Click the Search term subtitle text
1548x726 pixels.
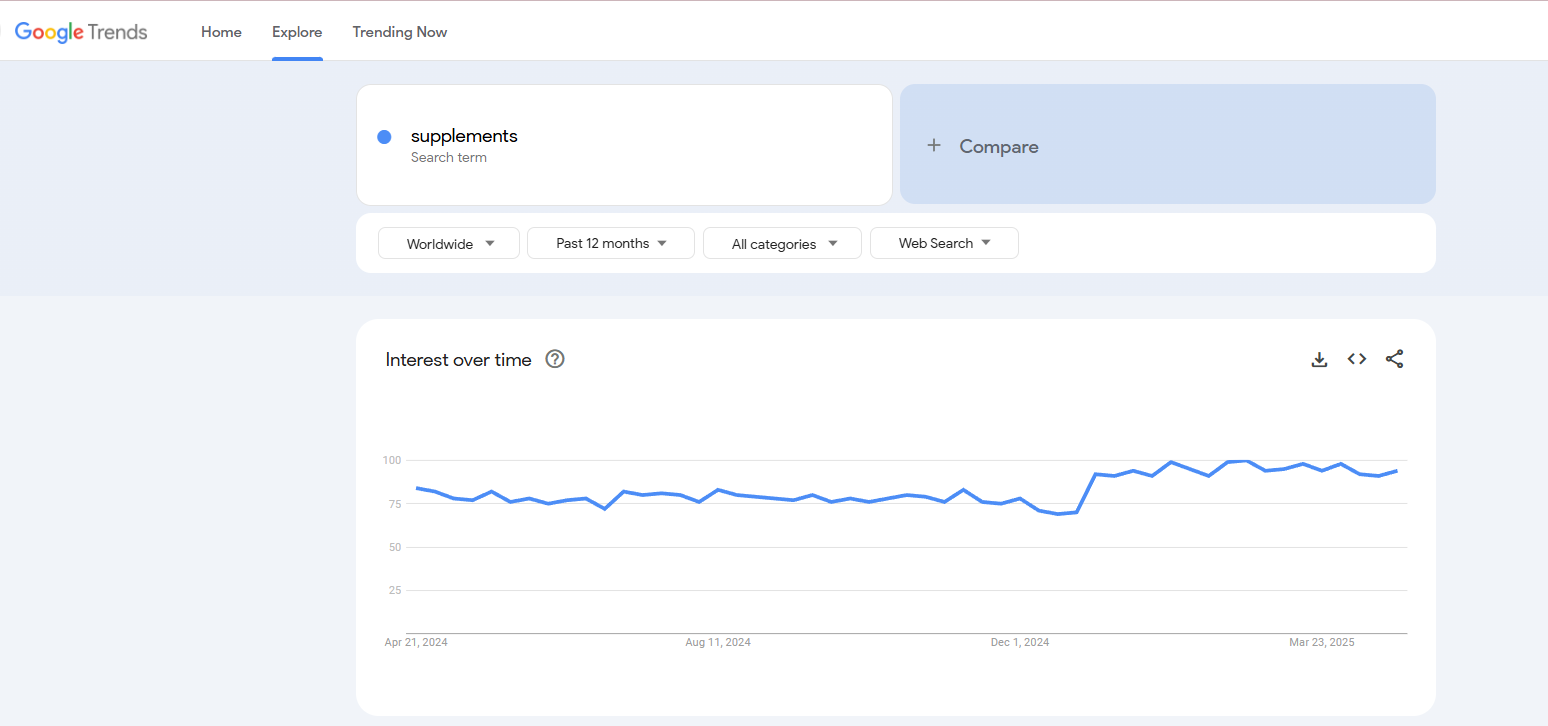point(449,158)
